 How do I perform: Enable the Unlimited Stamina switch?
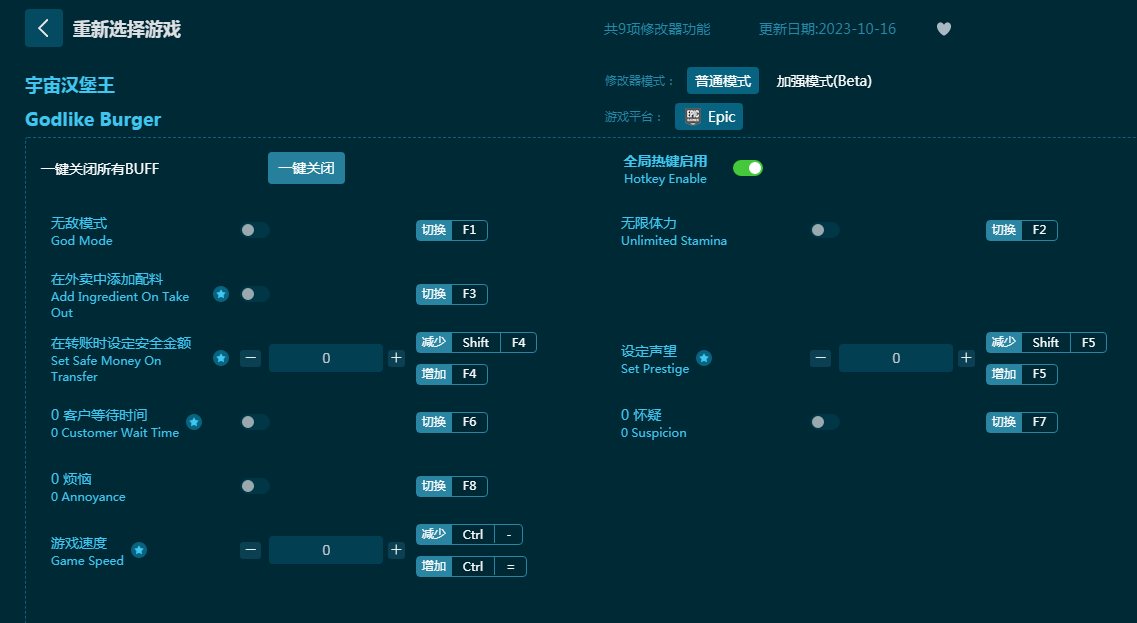825,230
